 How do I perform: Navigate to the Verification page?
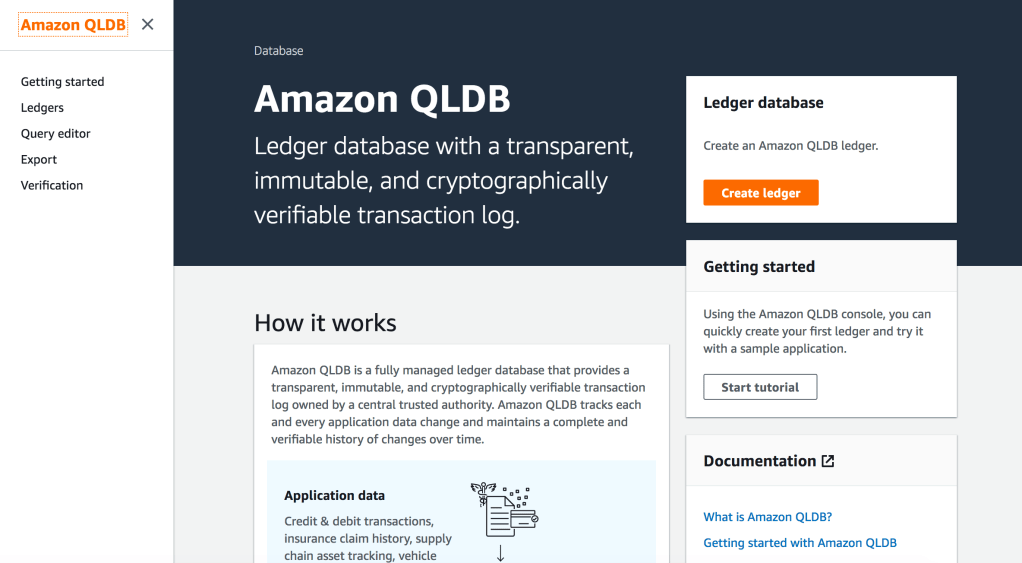[52, 186]
